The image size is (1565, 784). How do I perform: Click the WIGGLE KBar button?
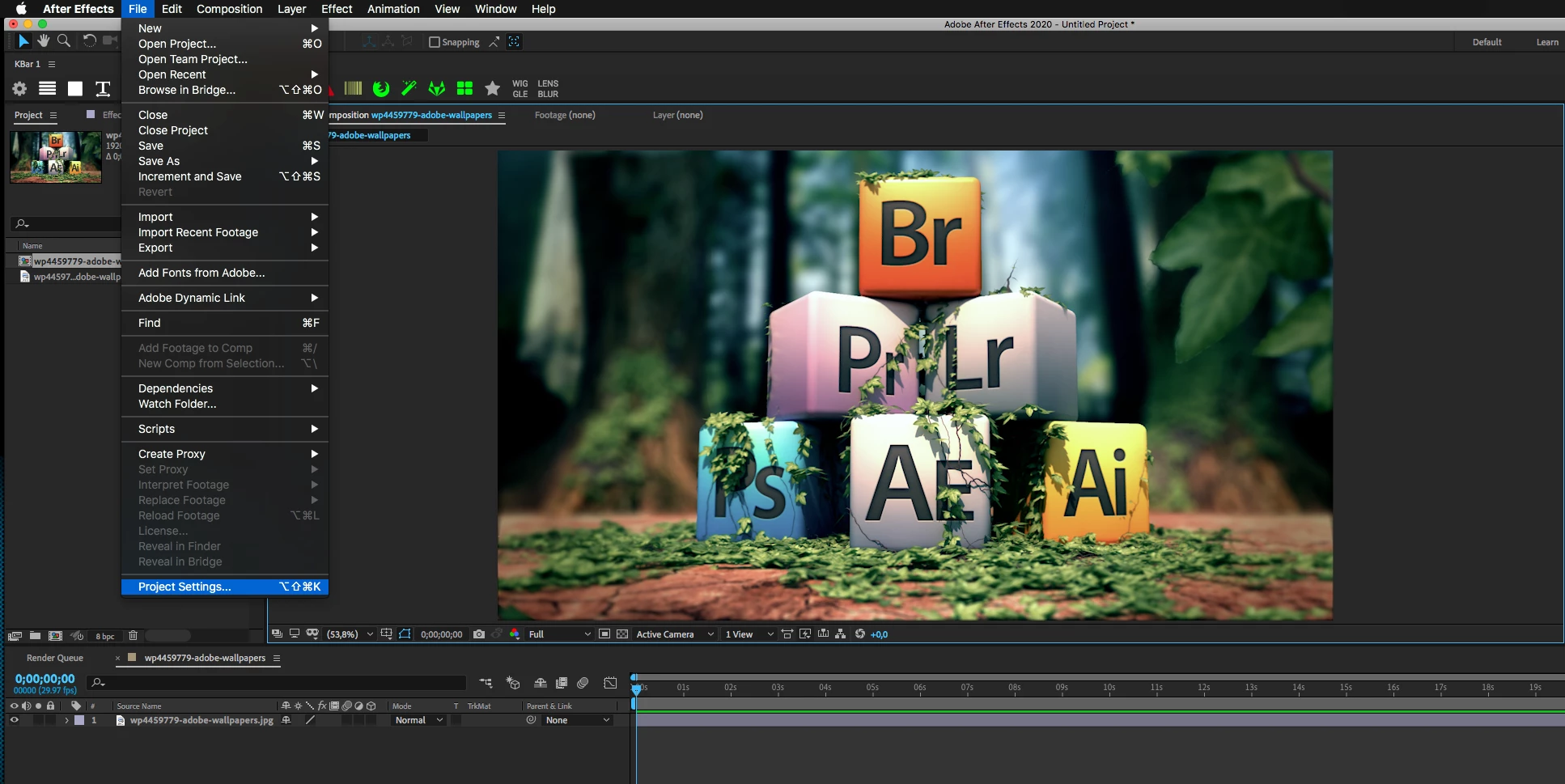(520, 89)
